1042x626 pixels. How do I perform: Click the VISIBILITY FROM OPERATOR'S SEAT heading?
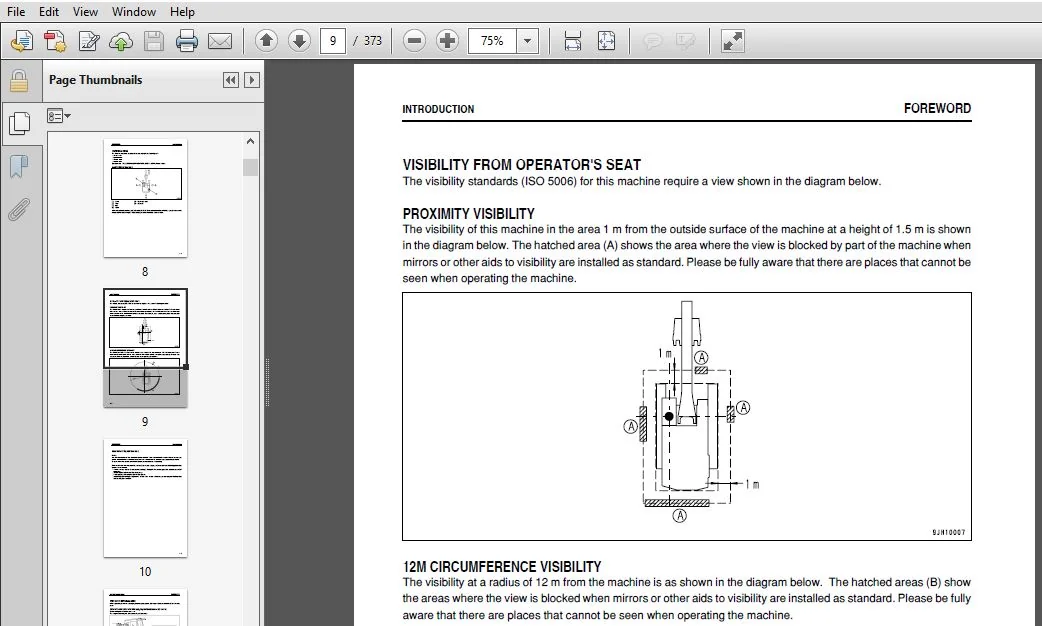(x=522, y=165)
